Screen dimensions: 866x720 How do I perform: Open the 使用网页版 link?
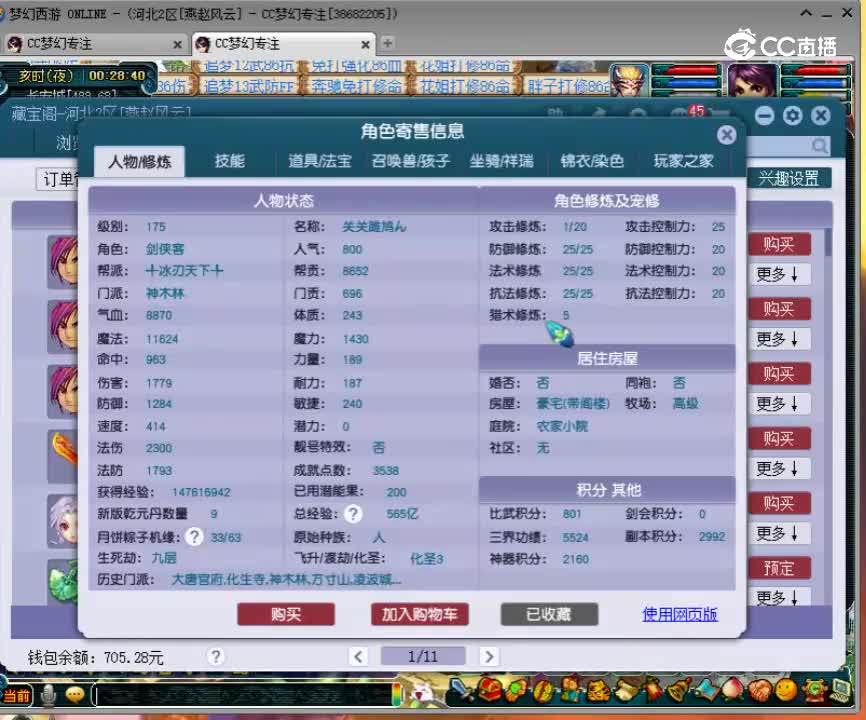[680, 614]
